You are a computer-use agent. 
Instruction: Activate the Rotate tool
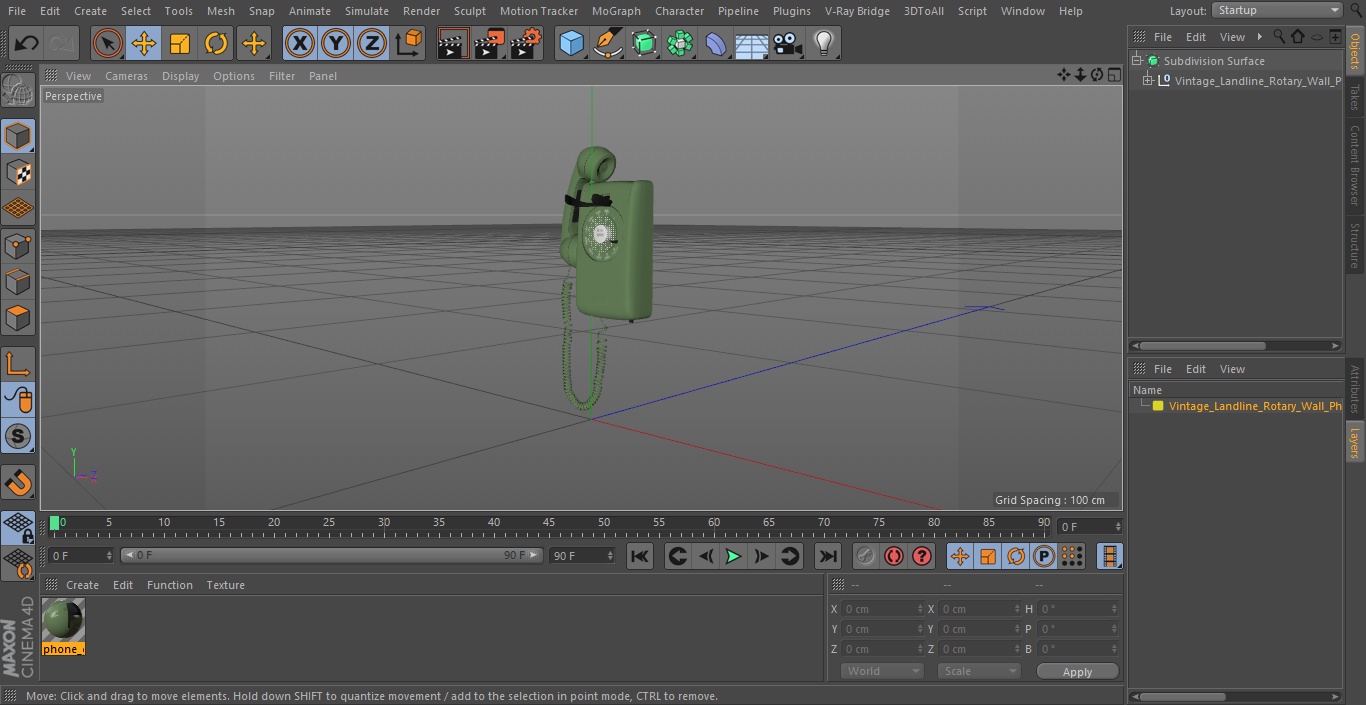tap(216, 44)
